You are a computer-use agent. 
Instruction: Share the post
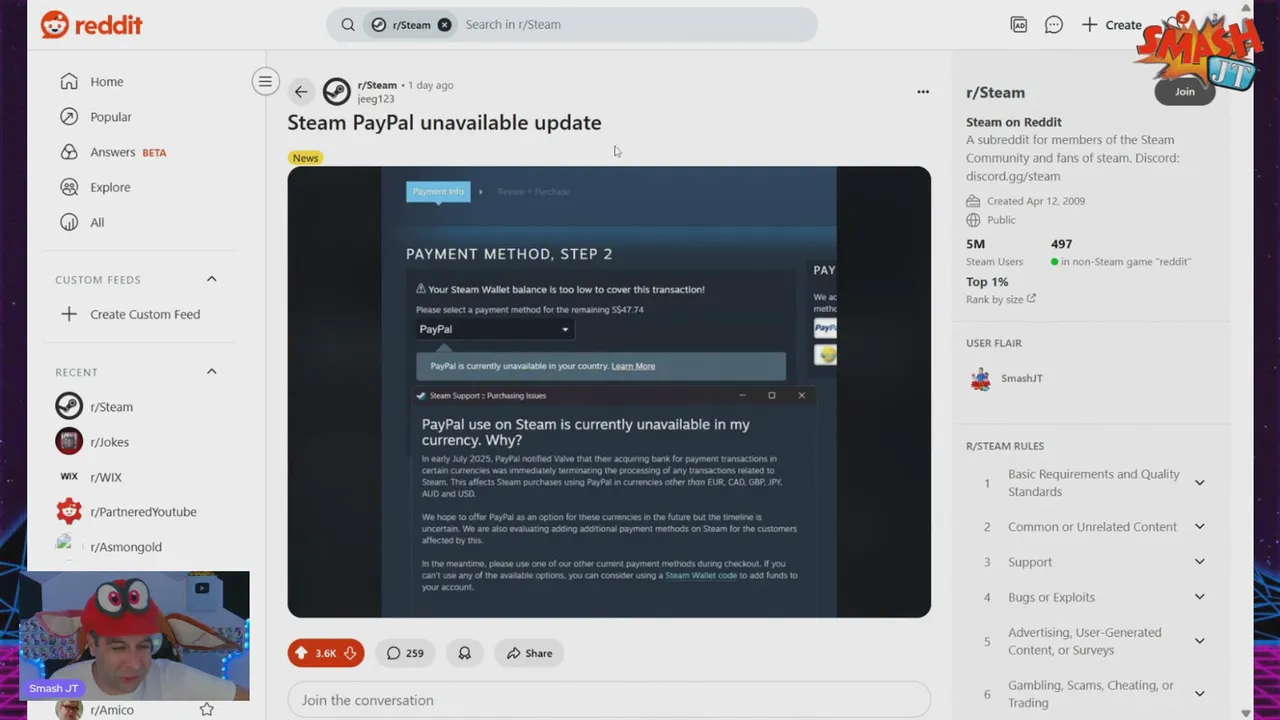[529, 653]
